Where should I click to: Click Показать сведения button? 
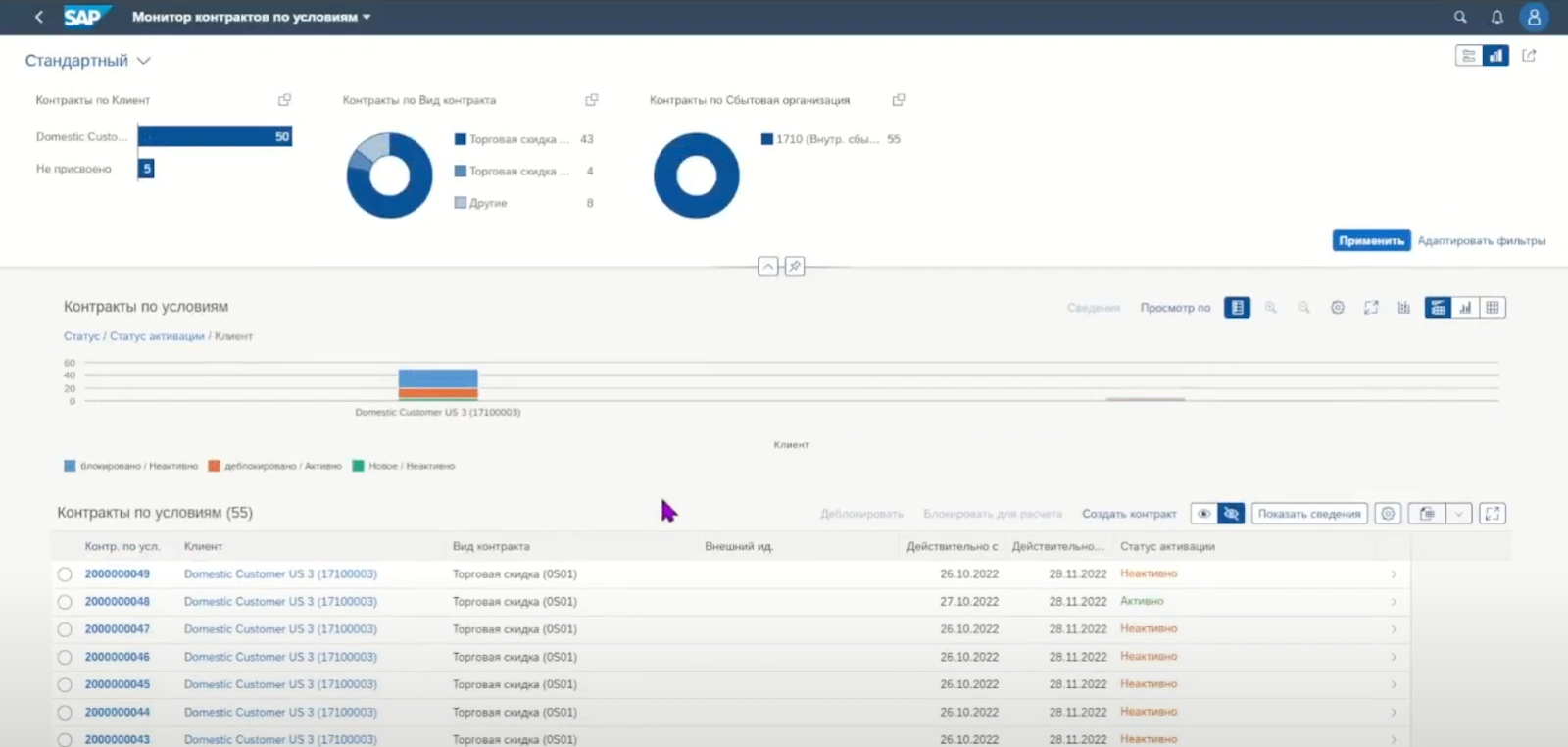click(x=1309, y=514)
